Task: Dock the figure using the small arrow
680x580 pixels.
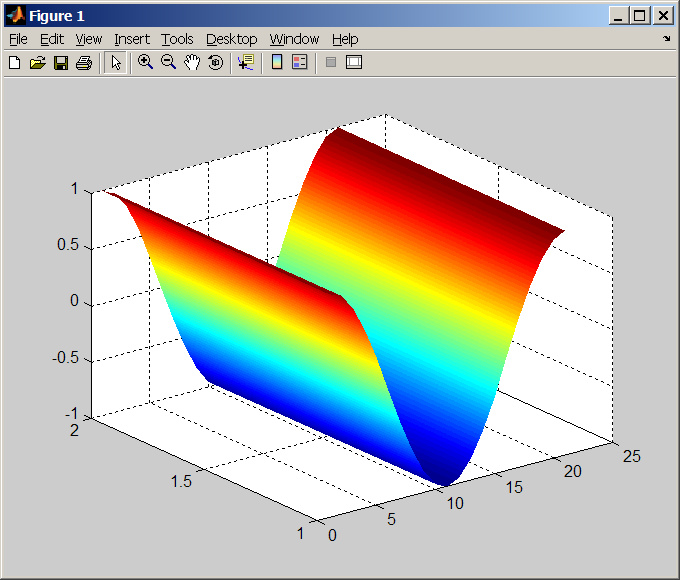Action: coord(667,39)
